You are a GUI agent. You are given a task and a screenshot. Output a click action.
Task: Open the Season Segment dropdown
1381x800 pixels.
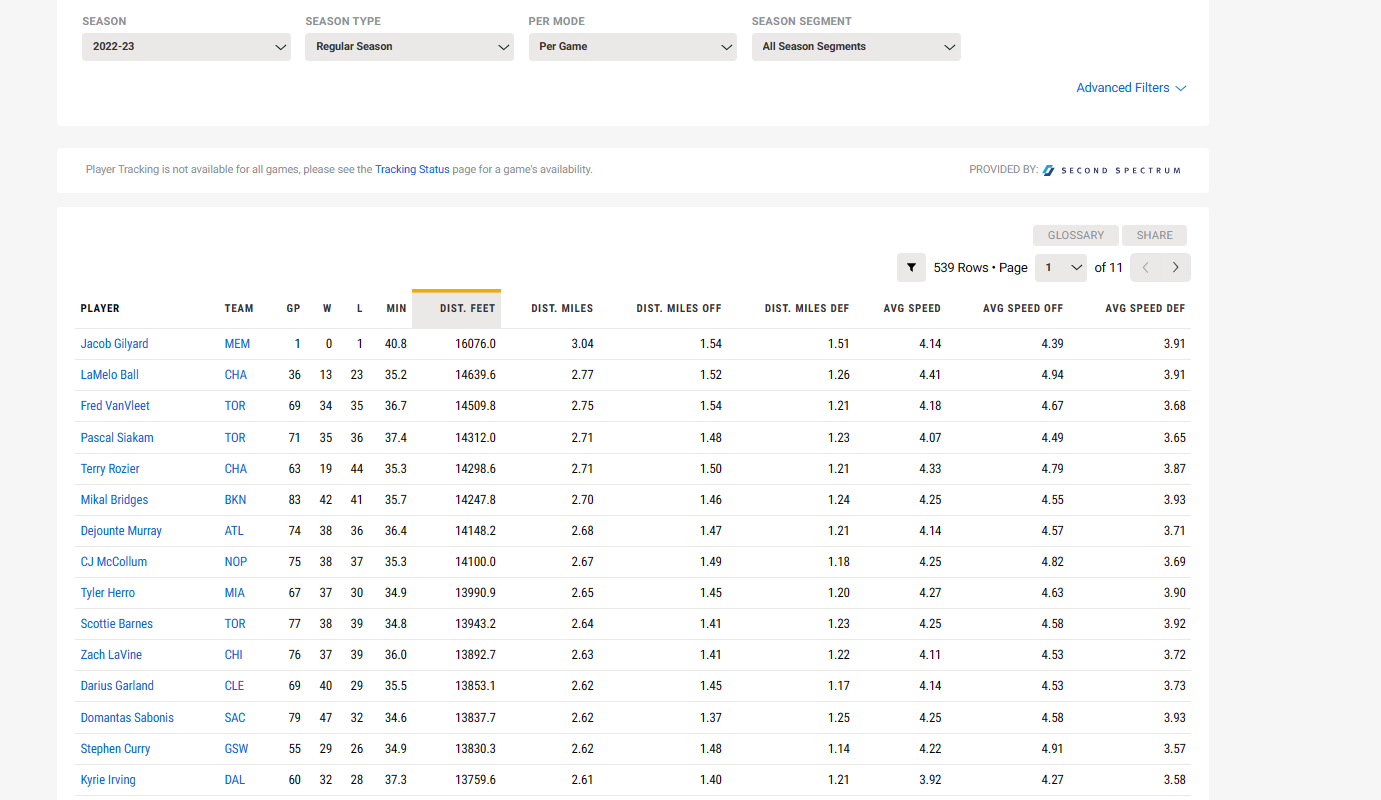[856, 47]
